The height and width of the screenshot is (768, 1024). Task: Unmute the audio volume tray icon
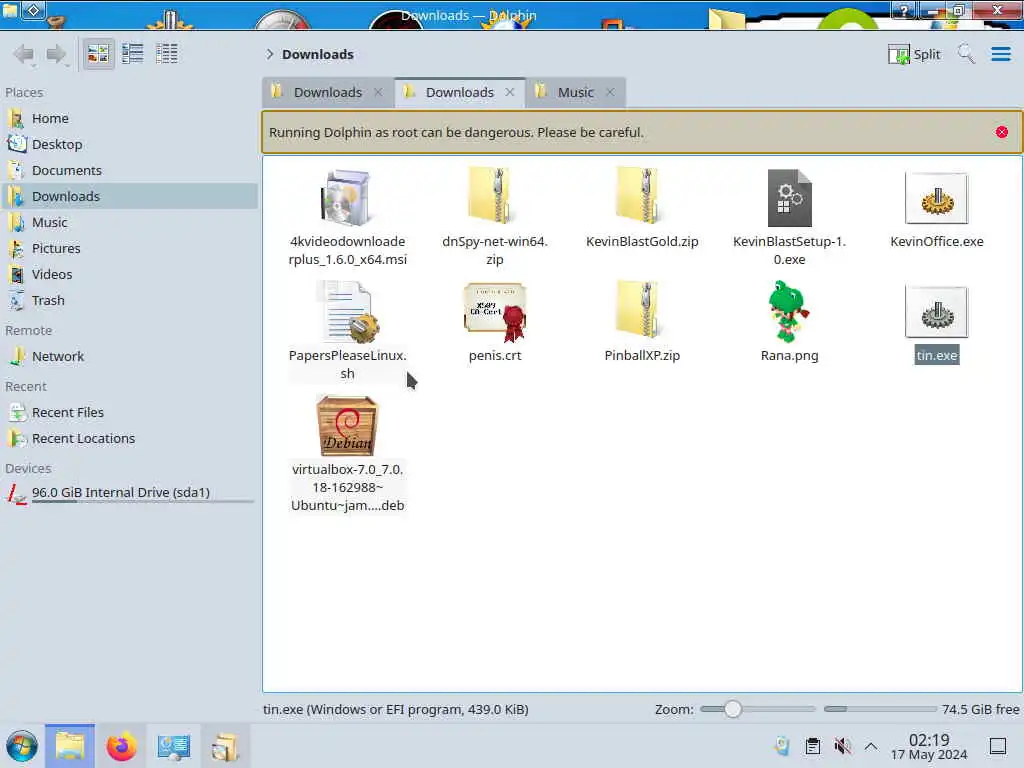[x=842, y=746]
